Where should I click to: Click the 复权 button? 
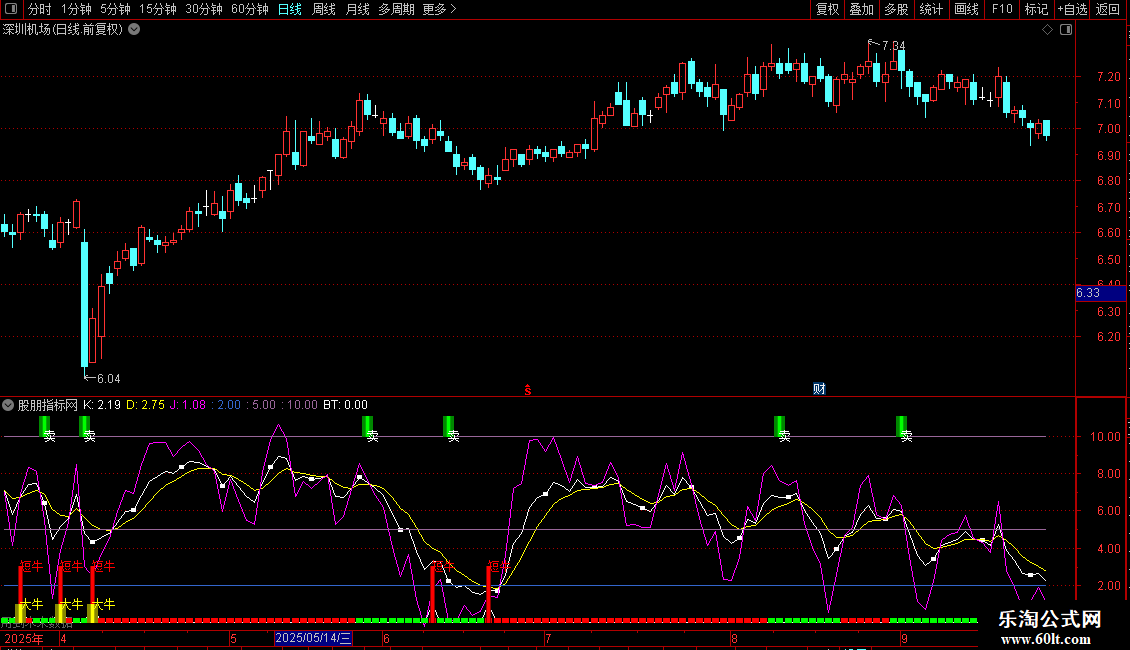(827, 10)
